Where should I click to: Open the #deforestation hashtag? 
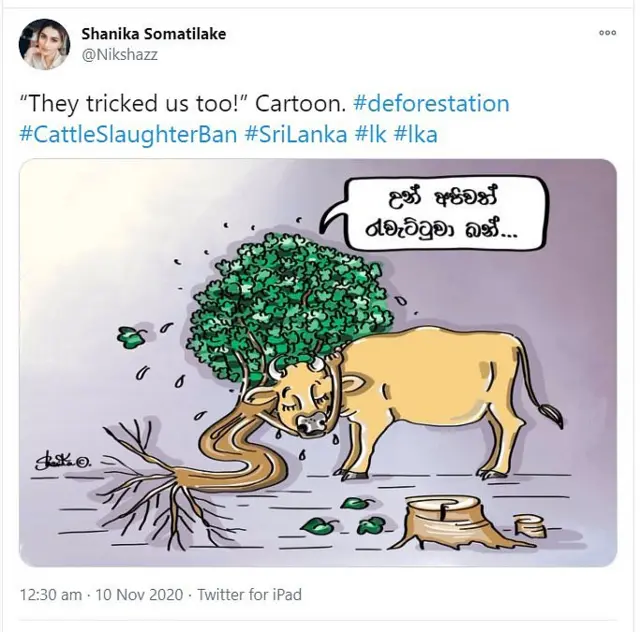[437, 103]
